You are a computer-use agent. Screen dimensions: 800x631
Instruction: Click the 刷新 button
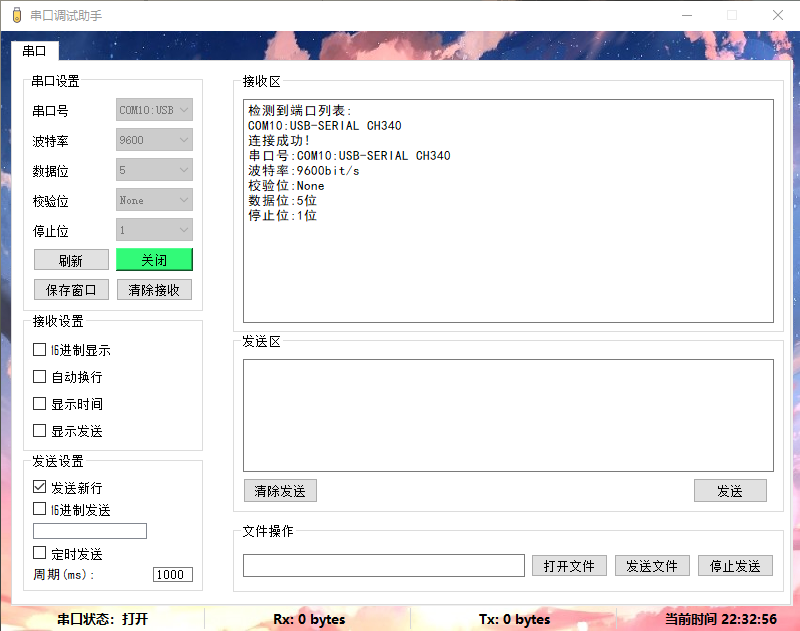[x=71, y=260]
